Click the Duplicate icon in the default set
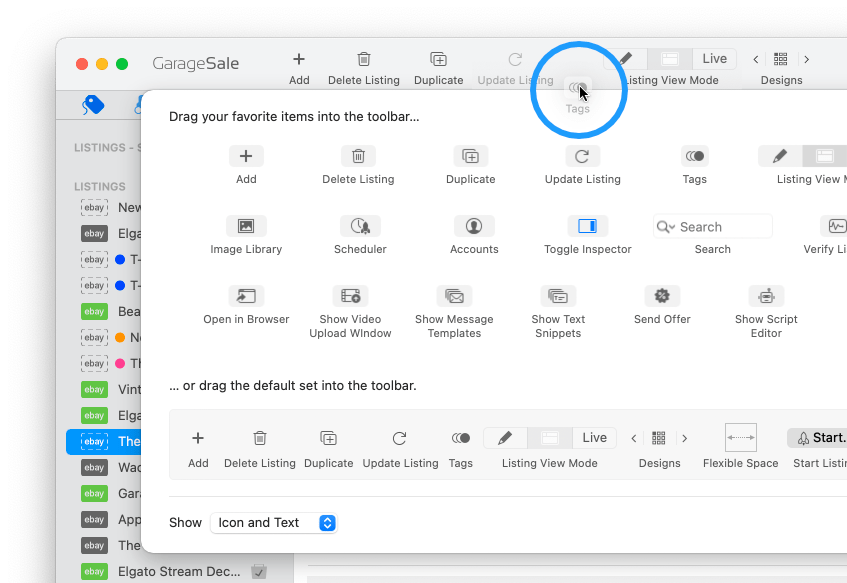 click(x=328, y=438)
